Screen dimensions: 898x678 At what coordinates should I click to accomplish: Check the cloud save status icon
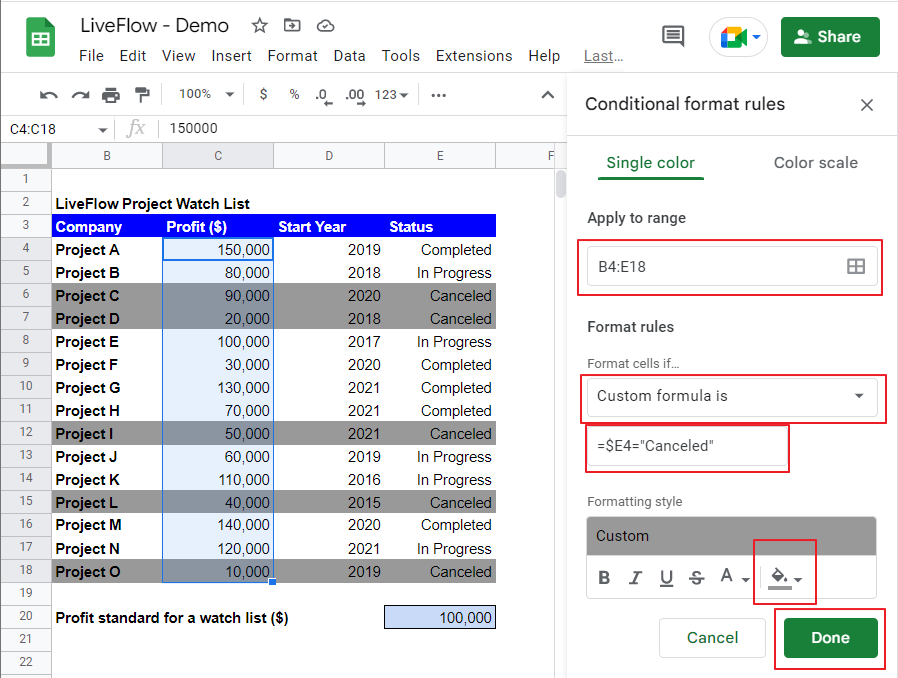pyautogui.click(x=325, y=26)
